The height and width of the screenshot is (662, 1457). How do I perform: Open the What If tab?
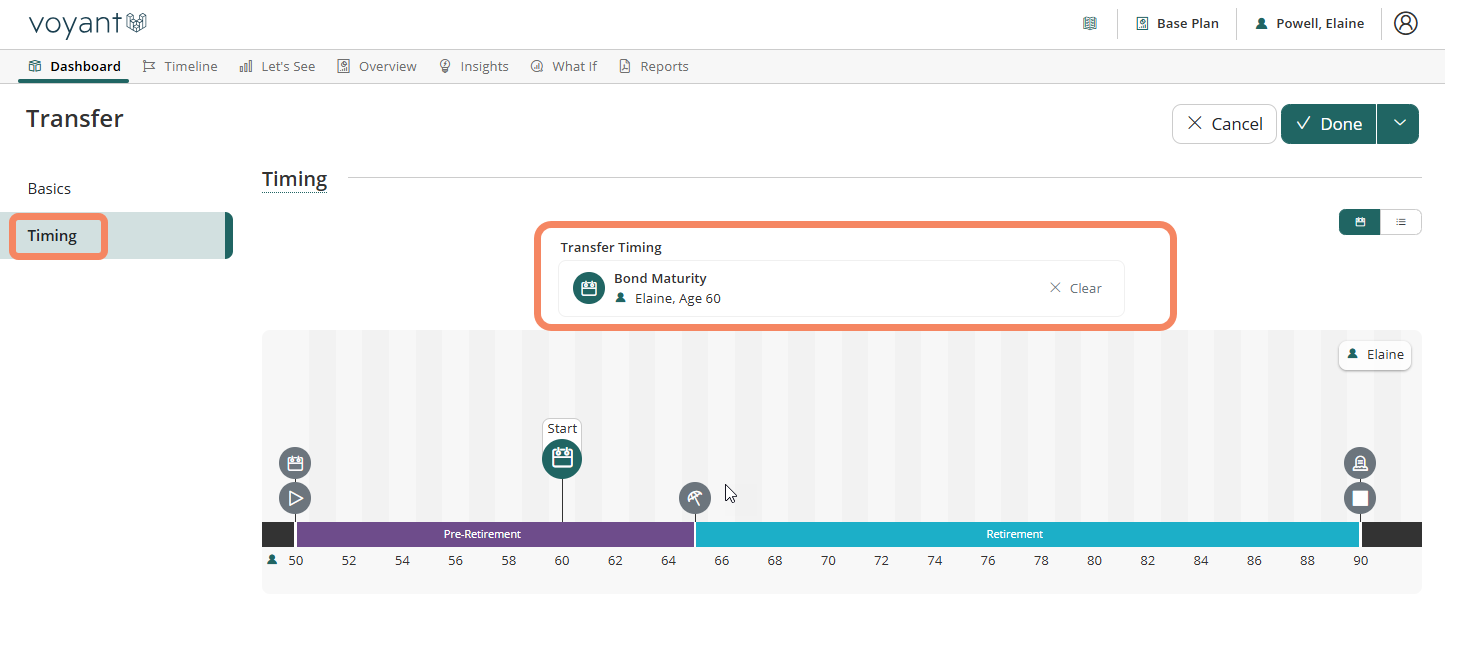[564, 66]
